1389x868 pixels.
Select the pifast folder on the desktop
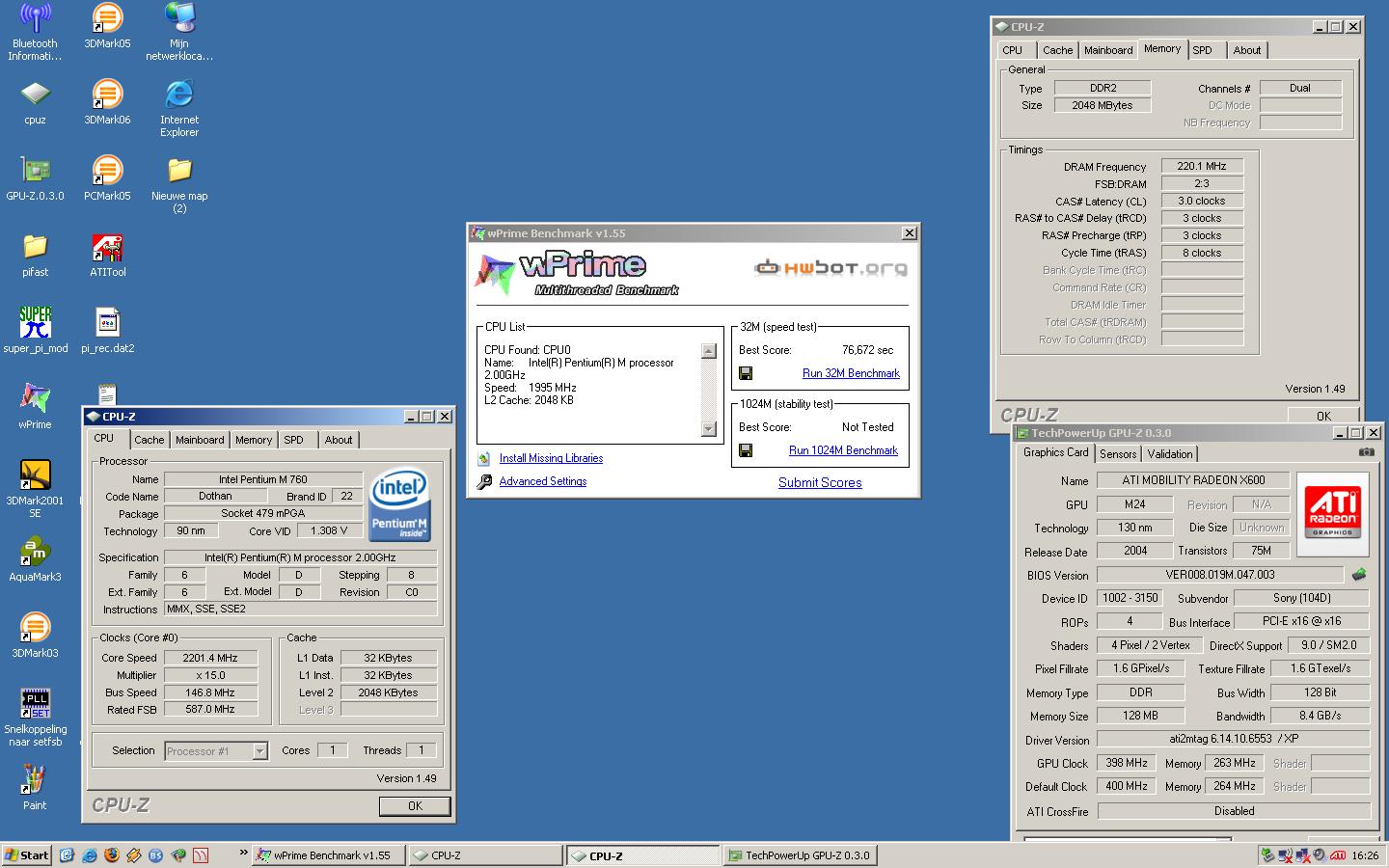36,255
